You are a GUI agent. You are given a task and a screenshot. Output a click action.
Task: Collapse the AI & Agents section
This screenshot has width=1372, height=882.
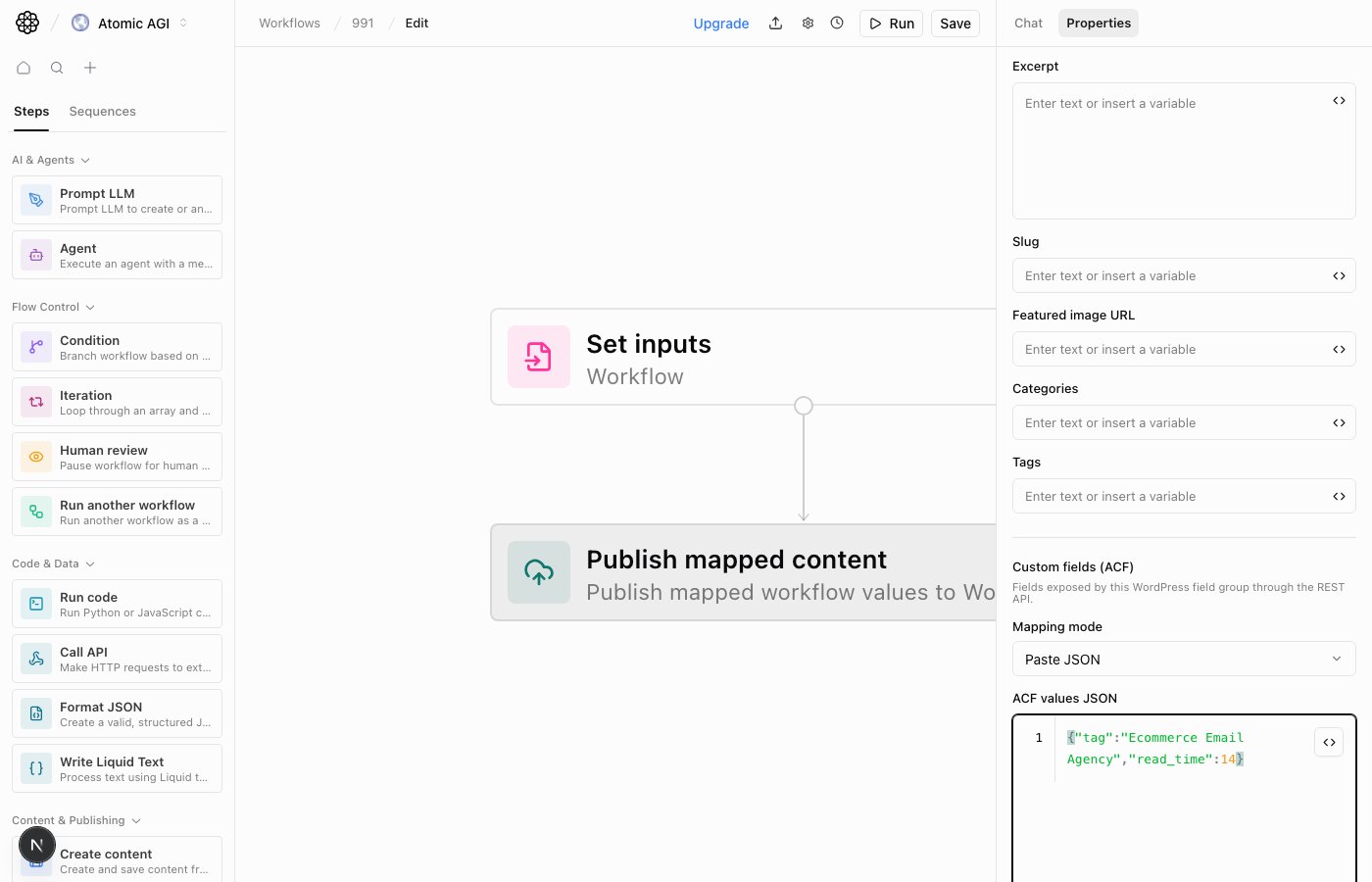pyautogui.click(x=51, y=160)
